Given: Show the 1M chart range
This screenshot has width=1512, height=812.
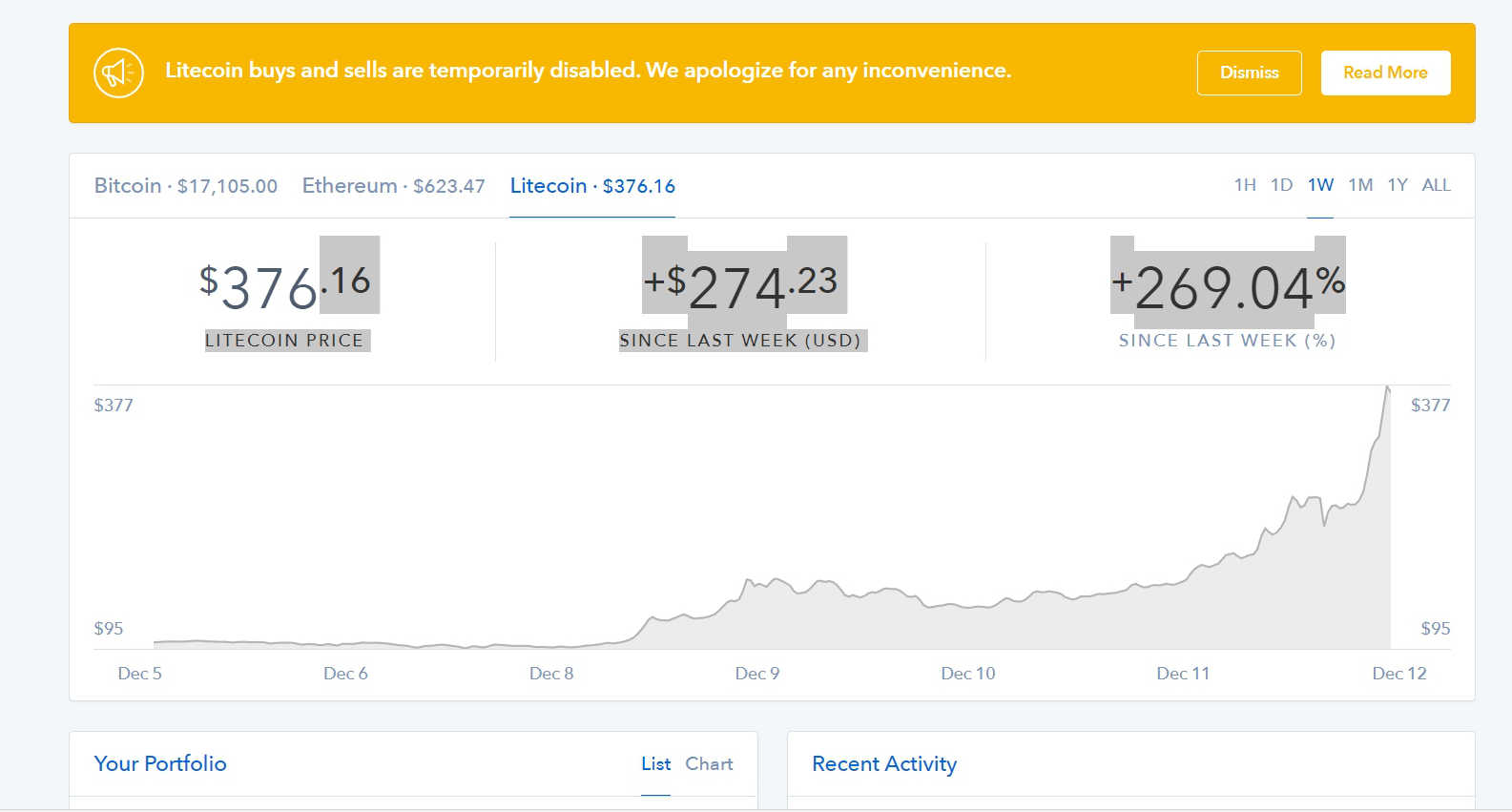Looking at the screenshot, I should click(1360, 185).
